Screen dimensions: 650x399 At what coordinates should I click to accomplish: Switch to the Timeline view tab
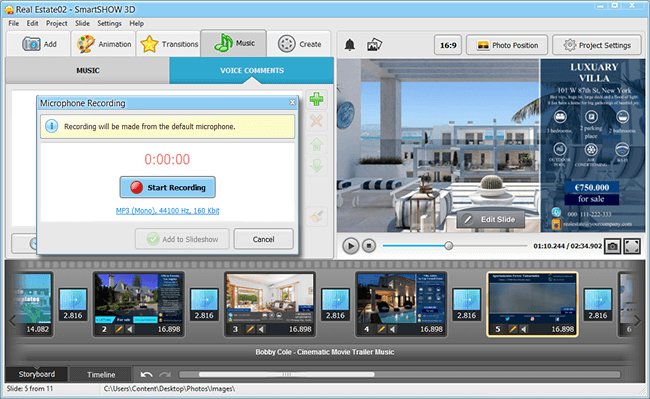(x=101, y=375)
